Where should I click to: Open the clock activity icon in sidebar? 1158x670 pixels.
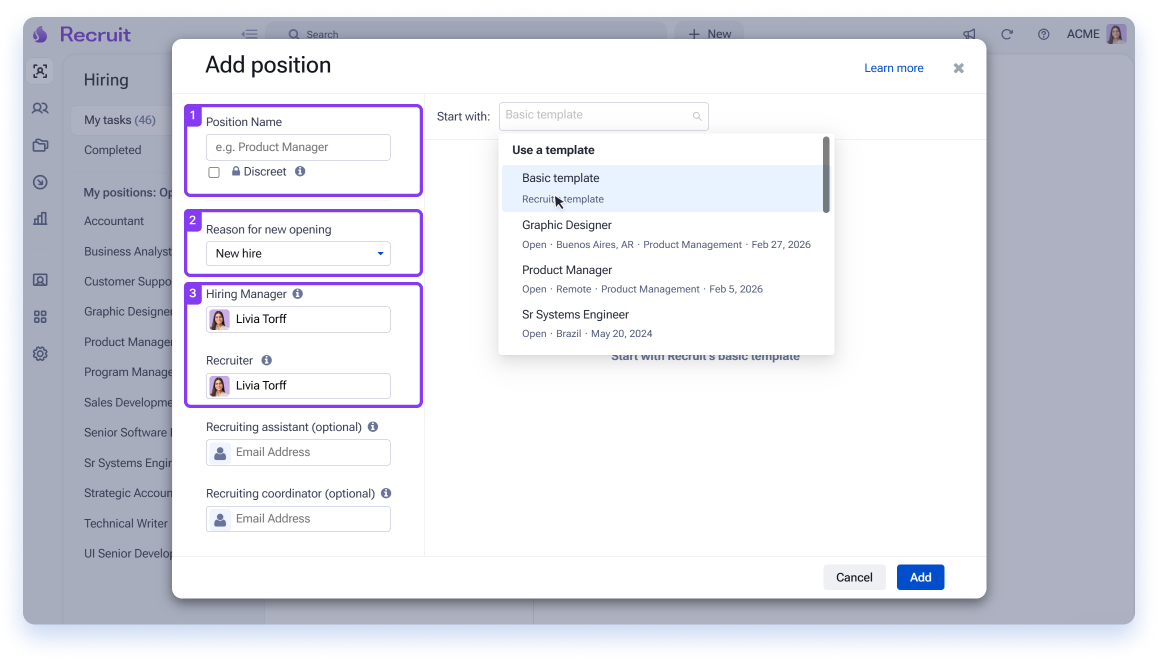[41, 182]
